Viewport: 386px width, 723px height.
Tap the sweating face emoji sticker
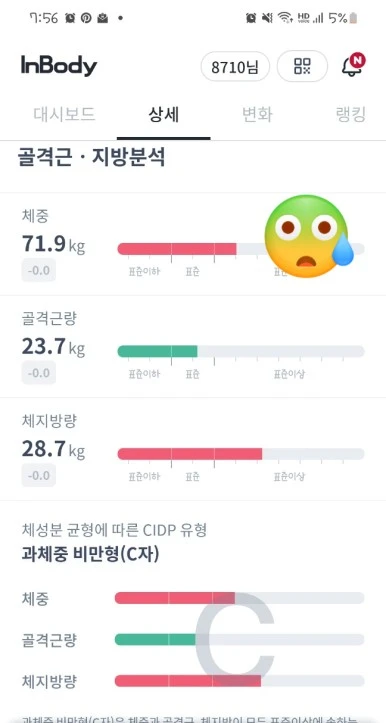(x=309, y=237)
